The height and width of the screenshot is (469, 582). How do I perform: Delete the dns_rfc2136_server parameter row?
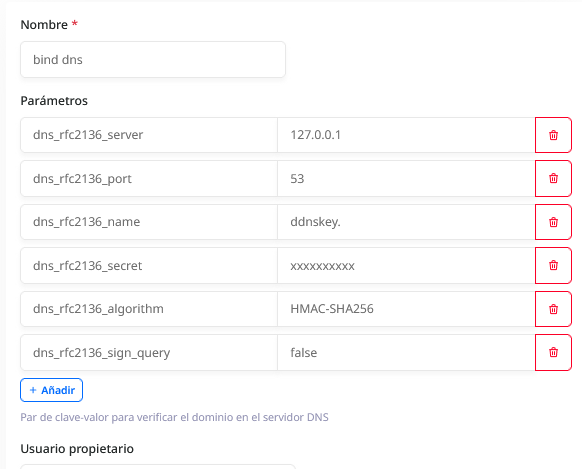click(x=553, y=135)
